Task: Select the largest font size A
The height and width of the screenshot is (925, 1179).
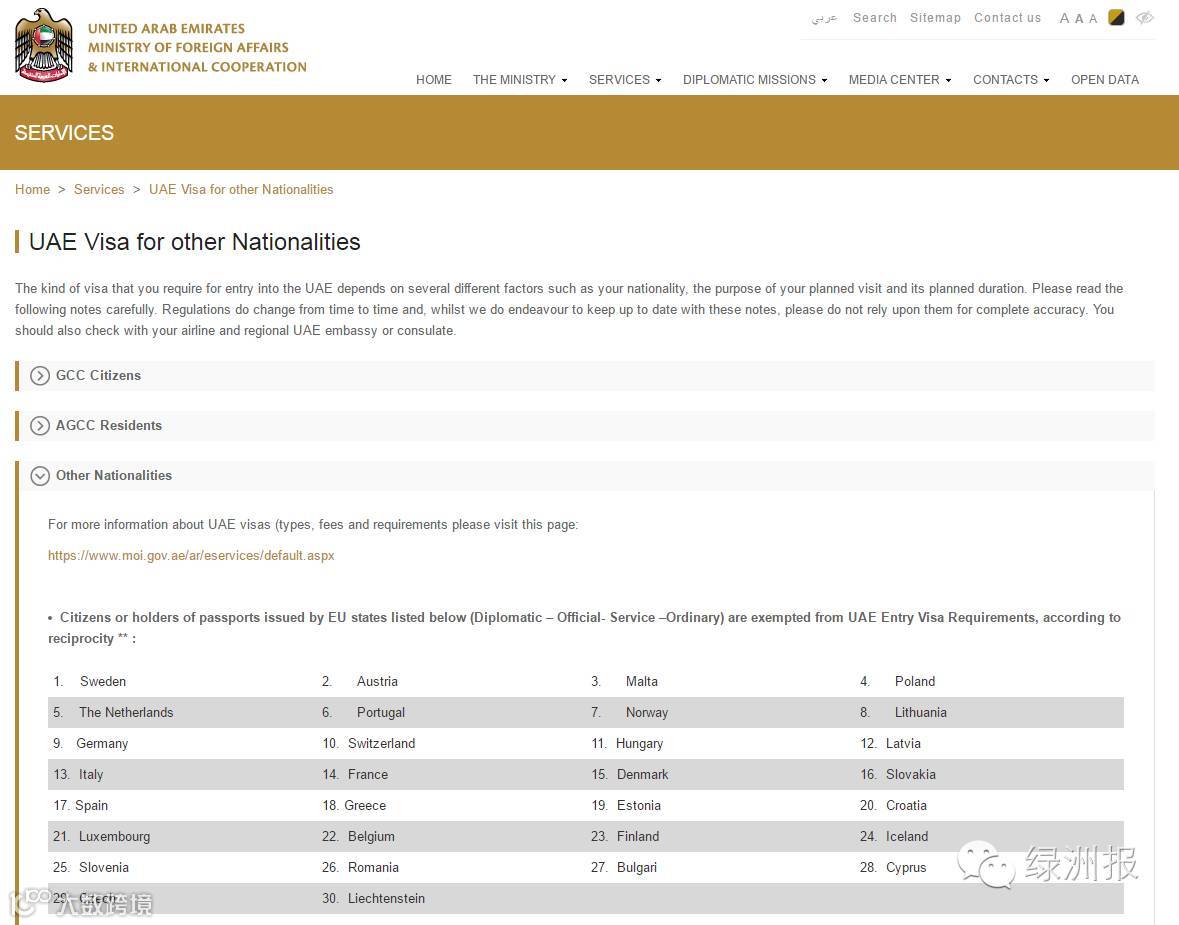Action: pos(1064,19)
